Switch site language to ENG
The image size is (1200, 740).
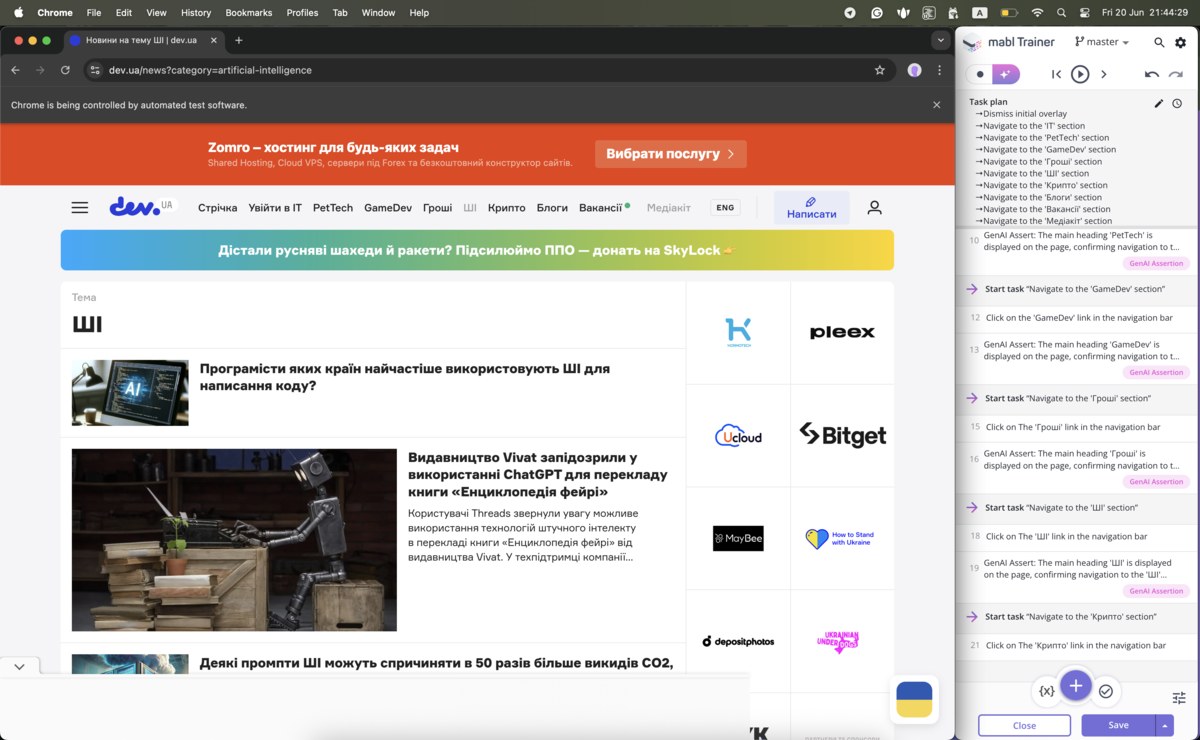[725, 208]
